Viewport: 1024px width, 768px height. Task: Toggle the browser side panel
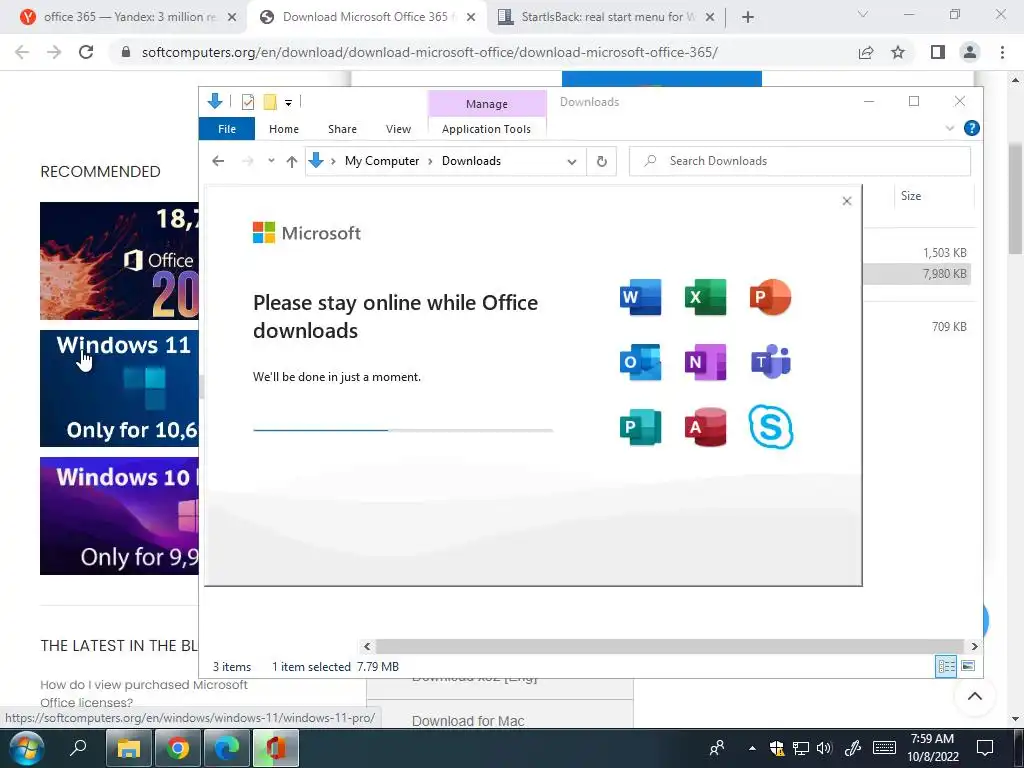tap(938, 52)
